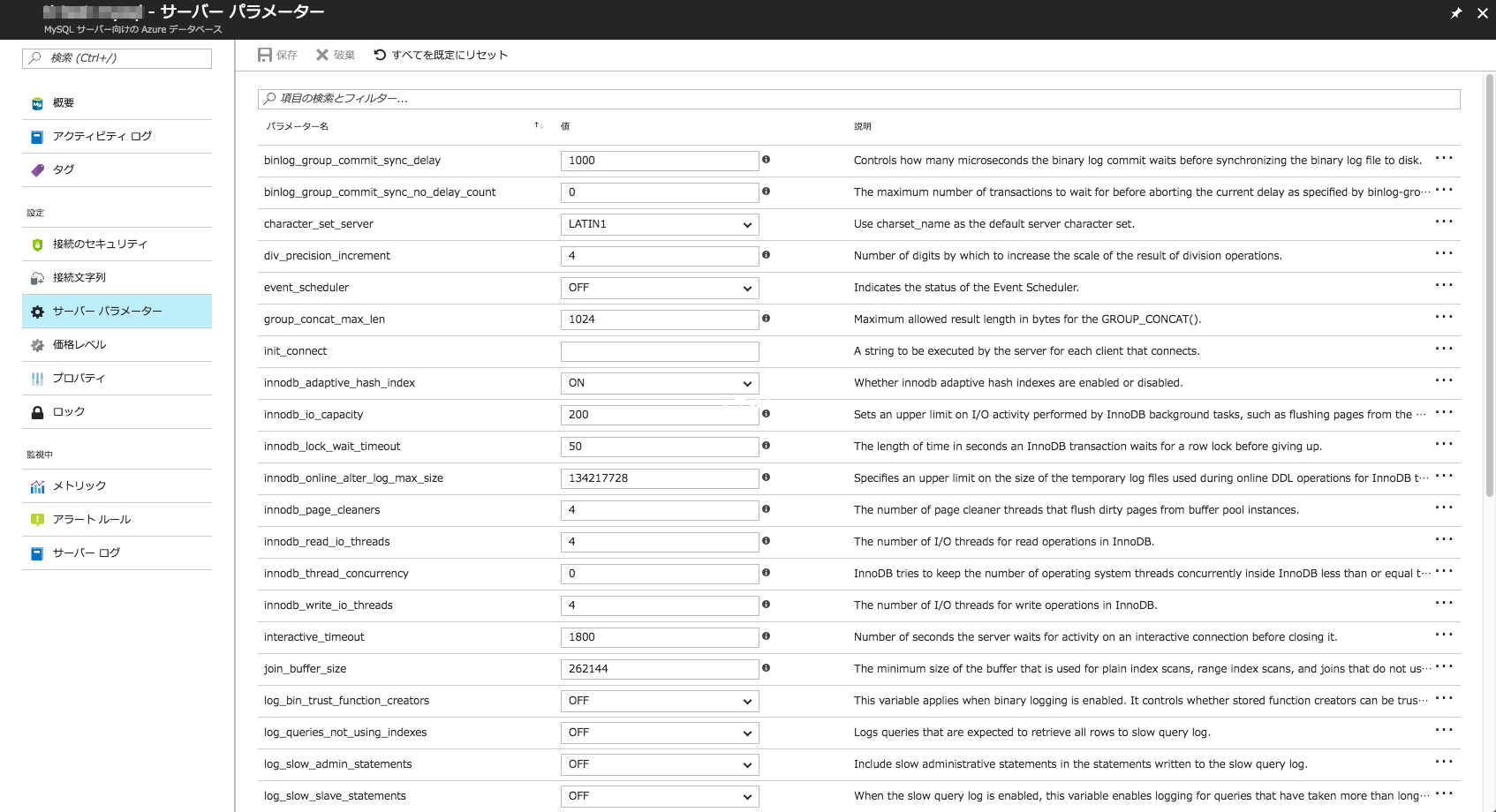Click the 保存 save button
Screen dimensions: 1496x812
coord(277,55)
